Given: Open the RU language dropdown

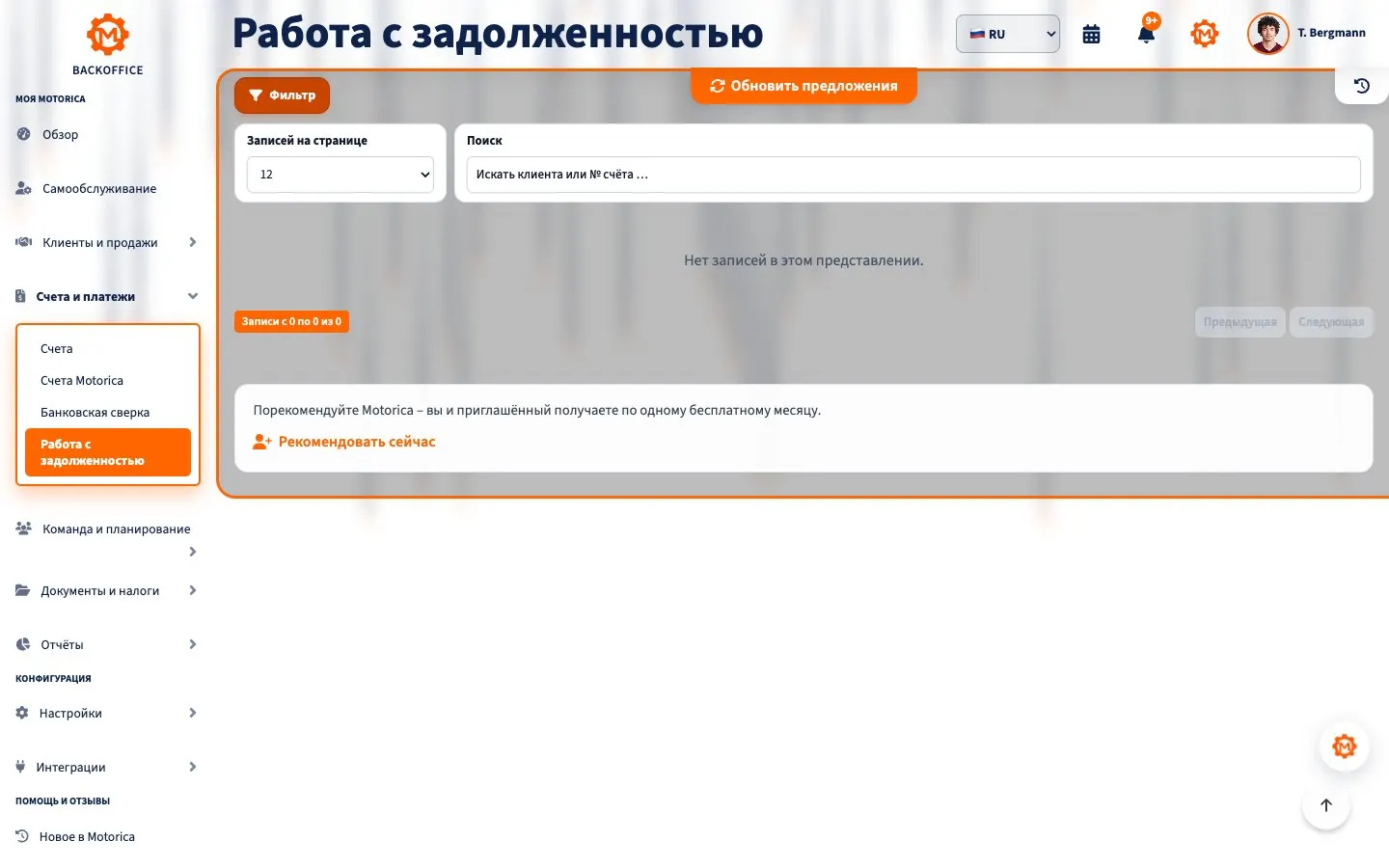Looking at the screenshot, I should click(1008, 34).
